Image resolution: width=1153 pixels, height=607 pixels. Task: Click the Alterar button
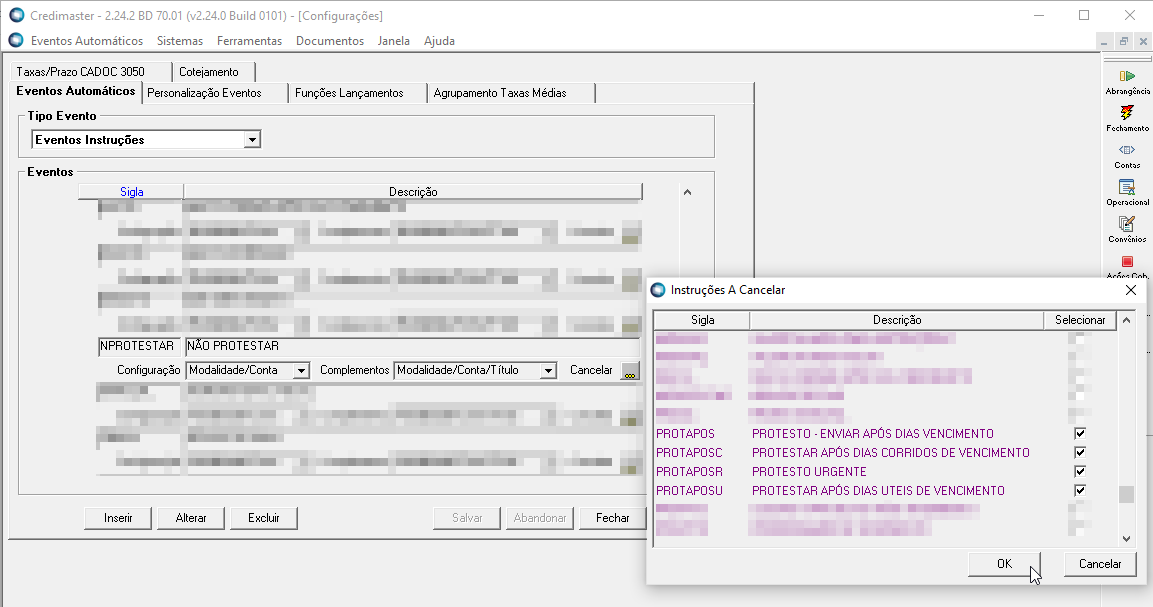tap(190, 518)
